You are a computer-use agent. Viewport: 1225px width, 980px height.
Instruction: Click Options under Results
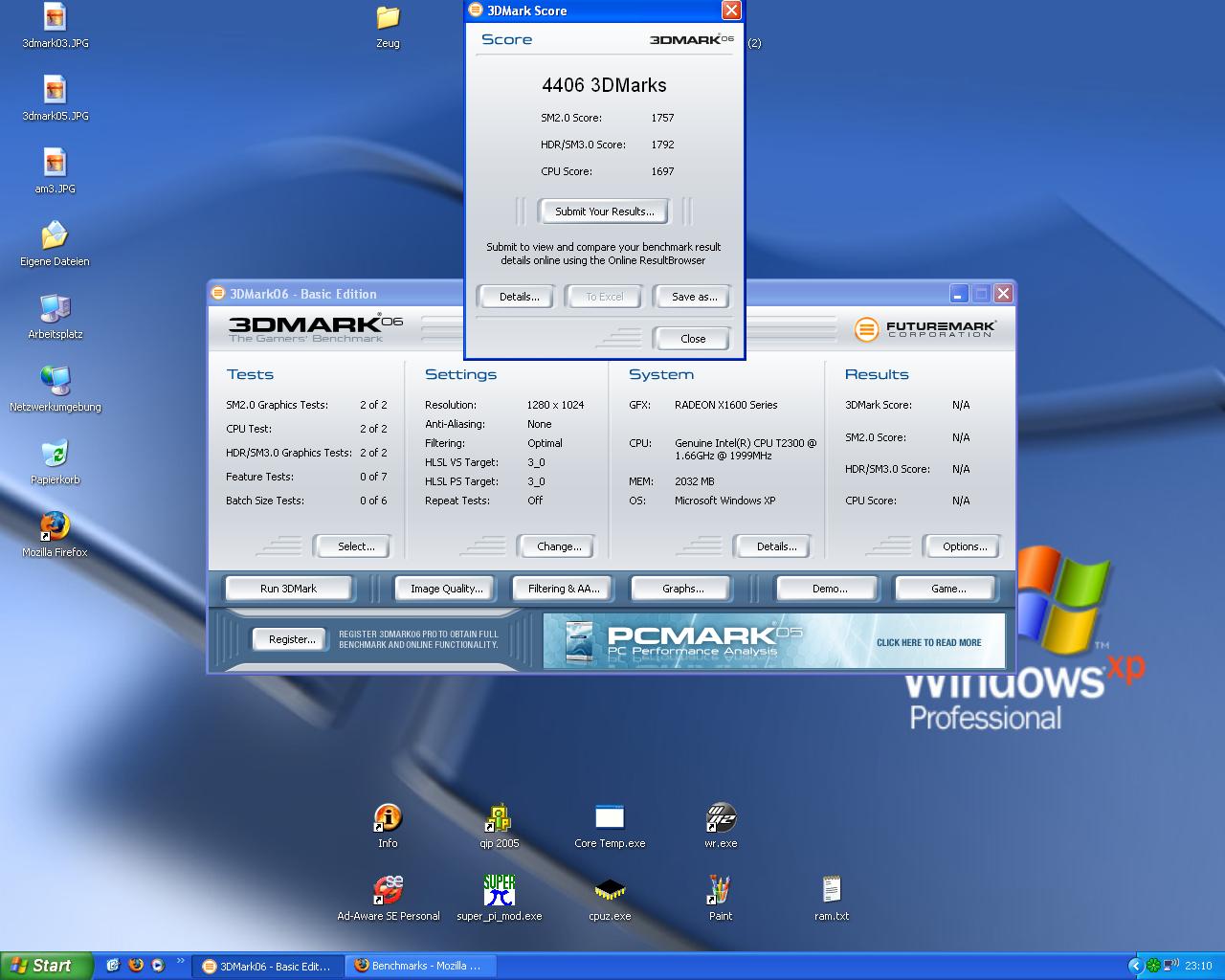click(964, 546)
